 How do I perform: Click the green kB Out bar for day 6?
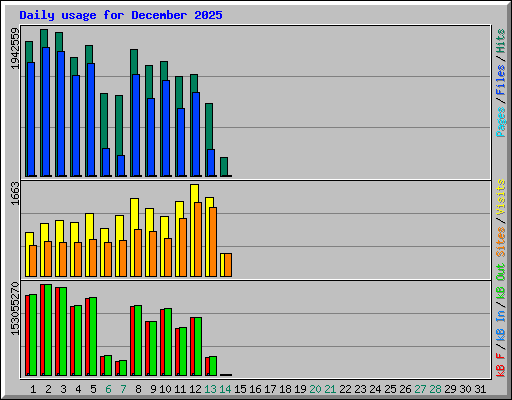point(108,366)
